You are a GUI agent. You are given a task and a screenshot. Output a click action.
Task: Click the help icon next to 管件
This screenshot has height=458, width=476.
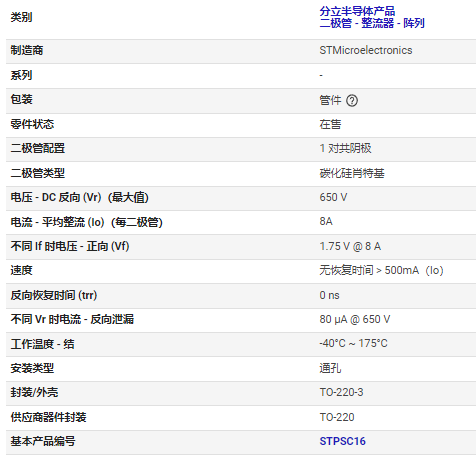point(352,100)
